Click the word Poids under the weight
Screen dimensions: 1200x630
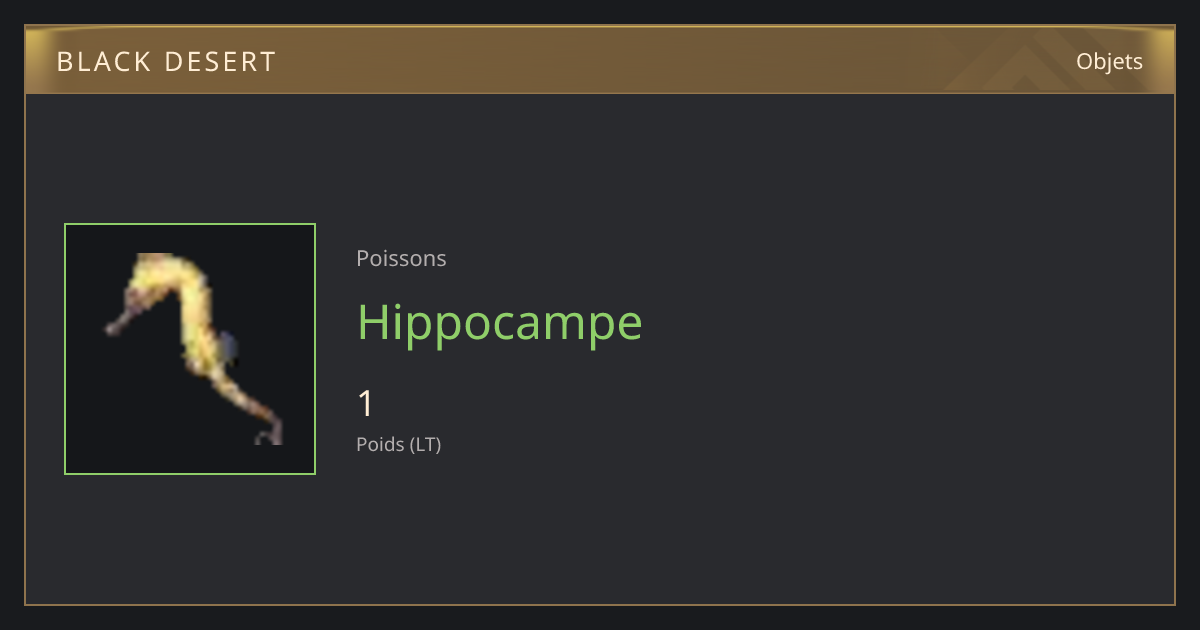click(380, 444)
